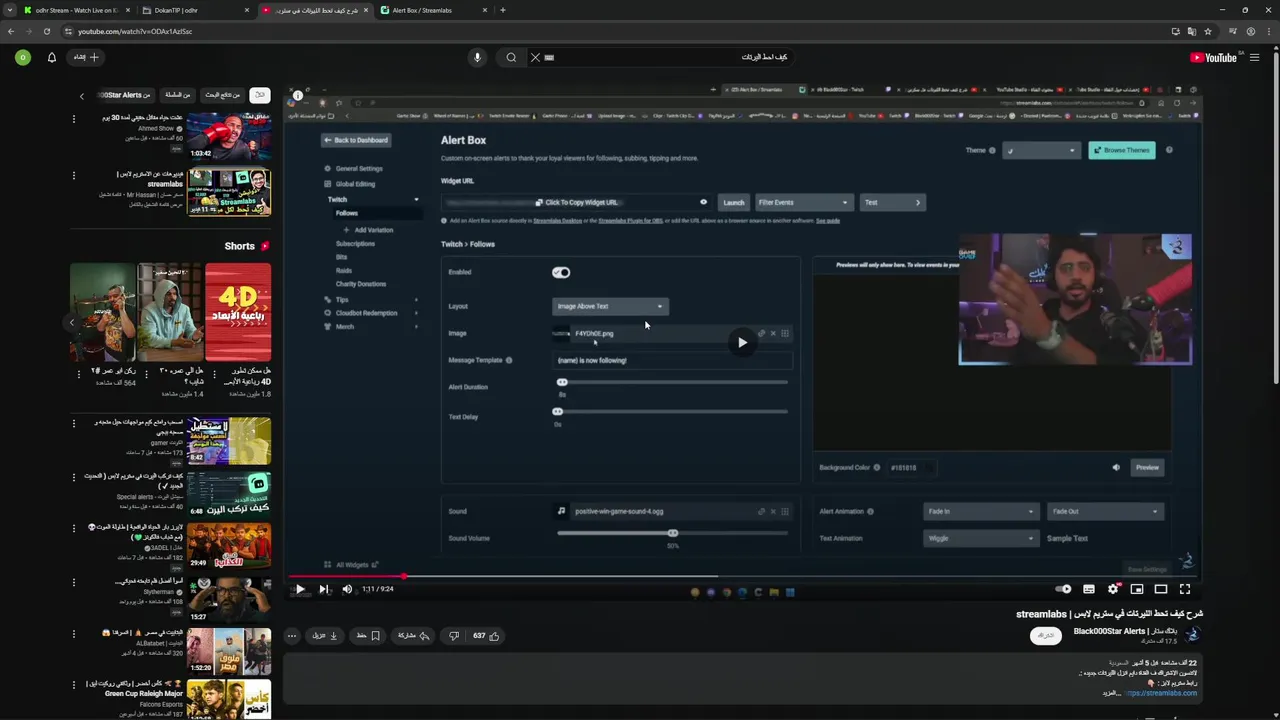
Task: Save video to playlist
Action: click(x=369, y=636)
